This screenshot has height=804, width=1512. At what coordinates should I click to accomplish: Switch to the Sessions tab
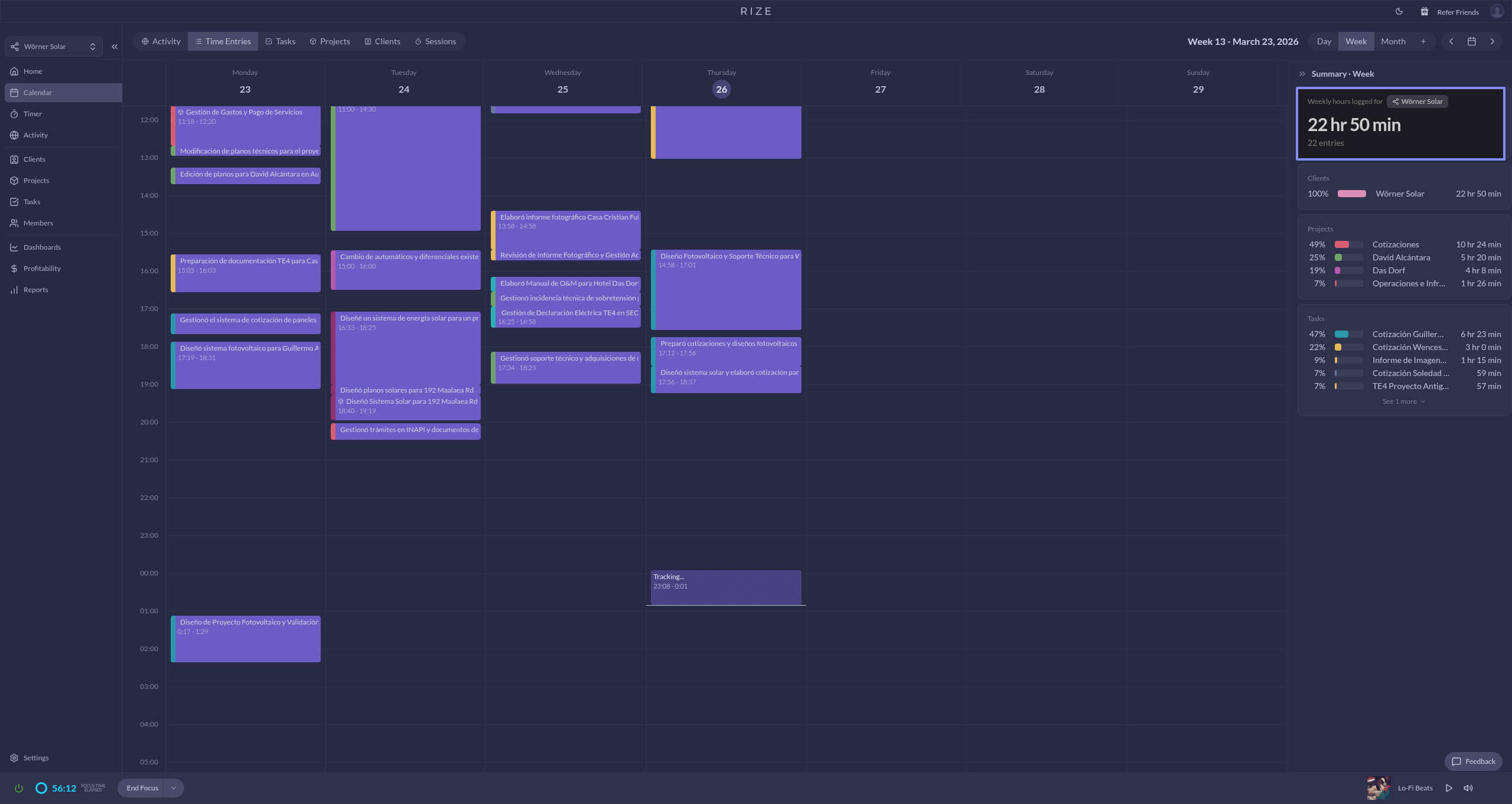[x=435, y=41]
